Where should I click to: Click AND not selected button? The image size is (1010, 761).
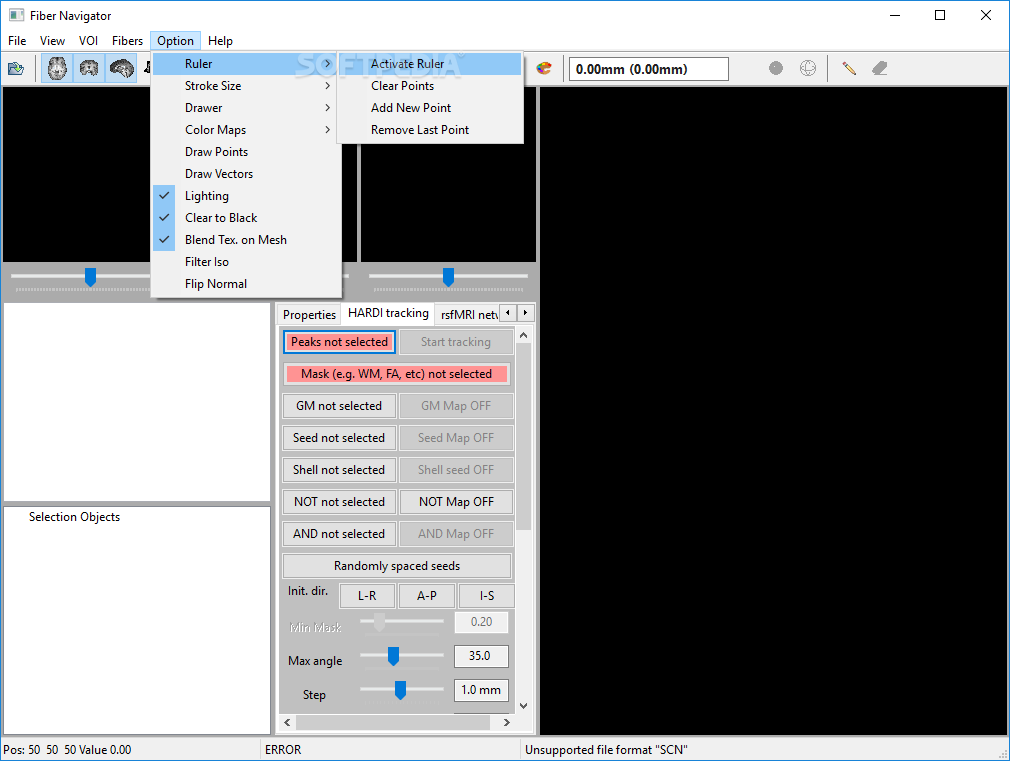(339, 534)
